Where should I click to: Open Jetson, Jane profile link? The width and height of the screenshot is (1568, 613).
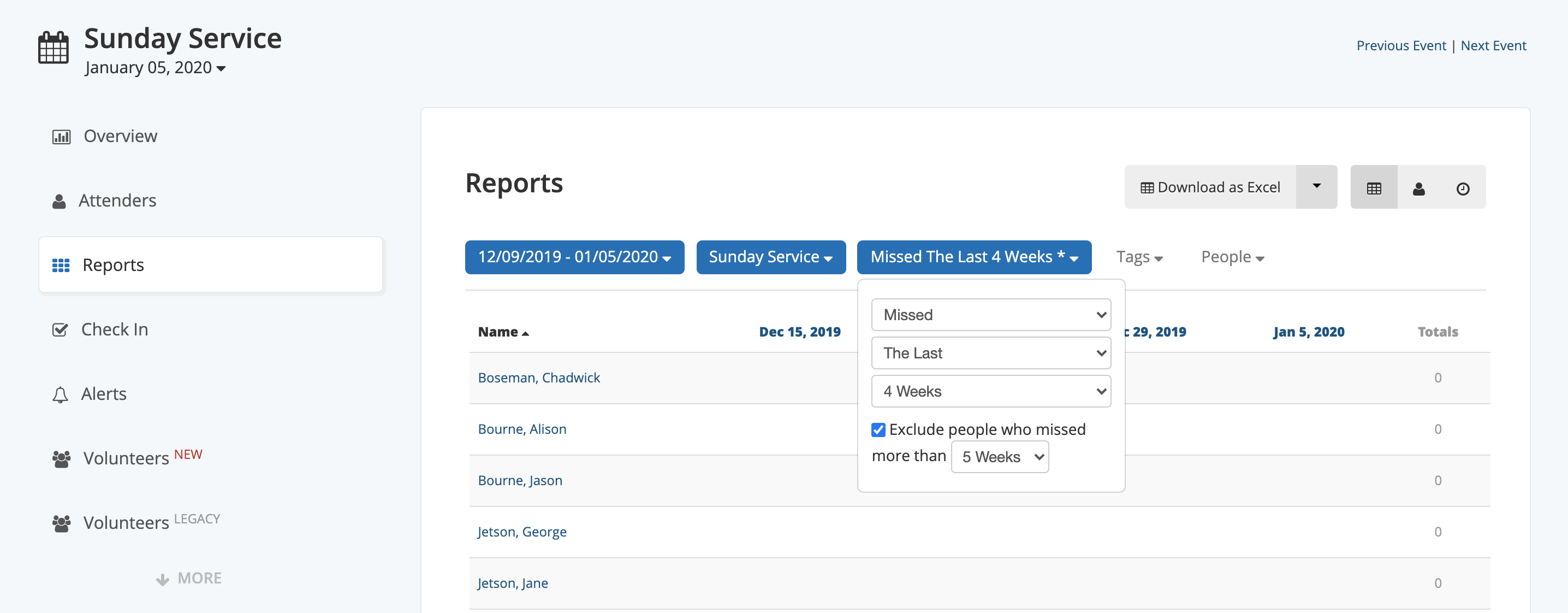513,583
